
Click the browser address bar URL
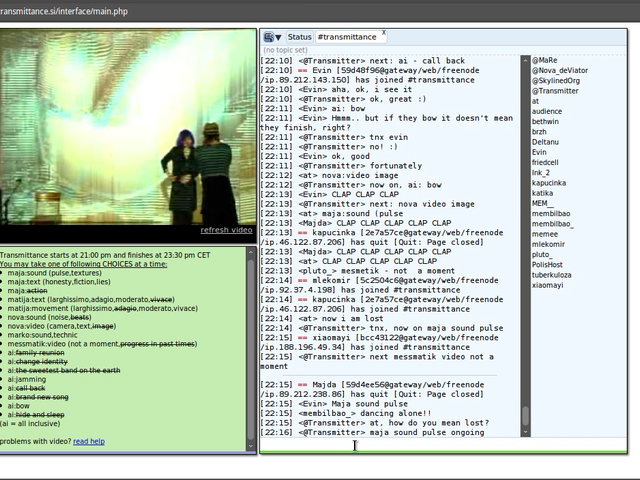pos(65,11)
